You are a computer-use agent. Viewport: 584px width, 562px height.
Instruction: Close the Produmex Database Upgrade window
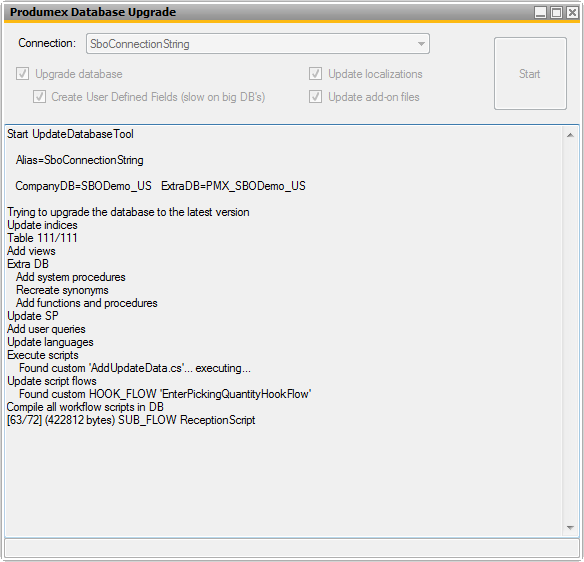572,12
